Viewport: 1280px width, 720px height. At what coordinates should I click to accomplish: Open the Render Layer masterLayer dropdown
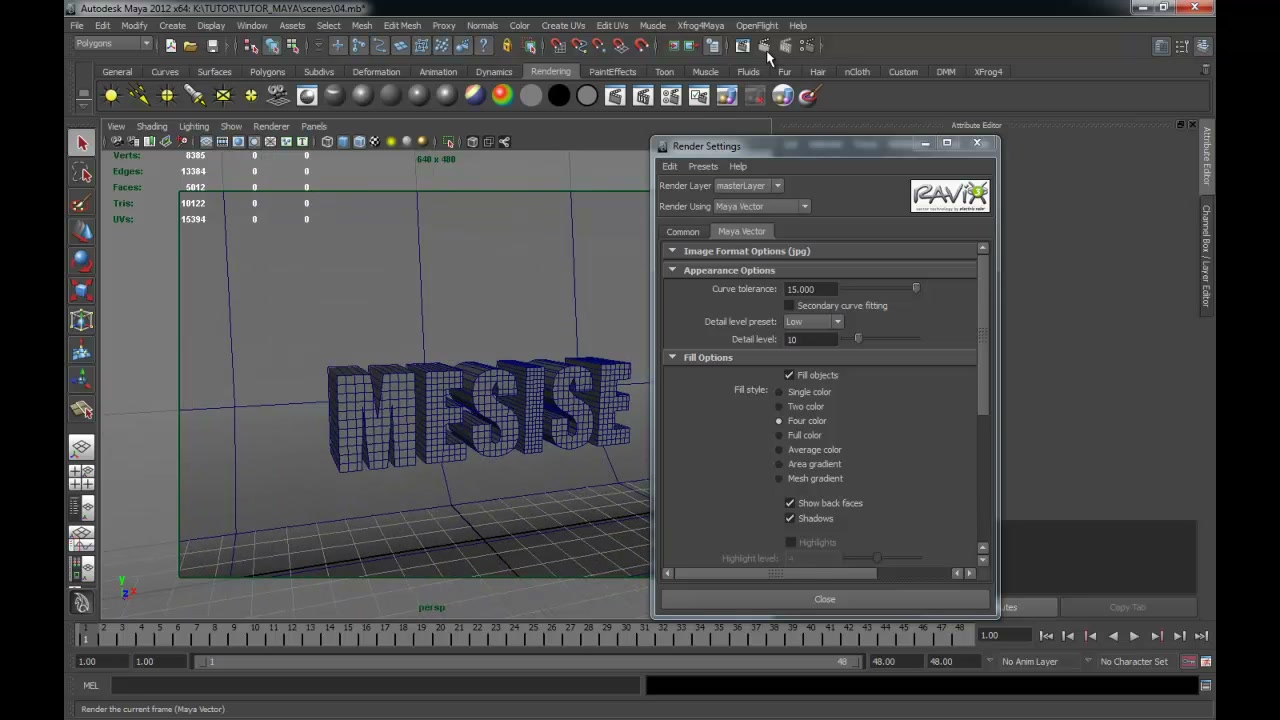(x=749, y=186)
